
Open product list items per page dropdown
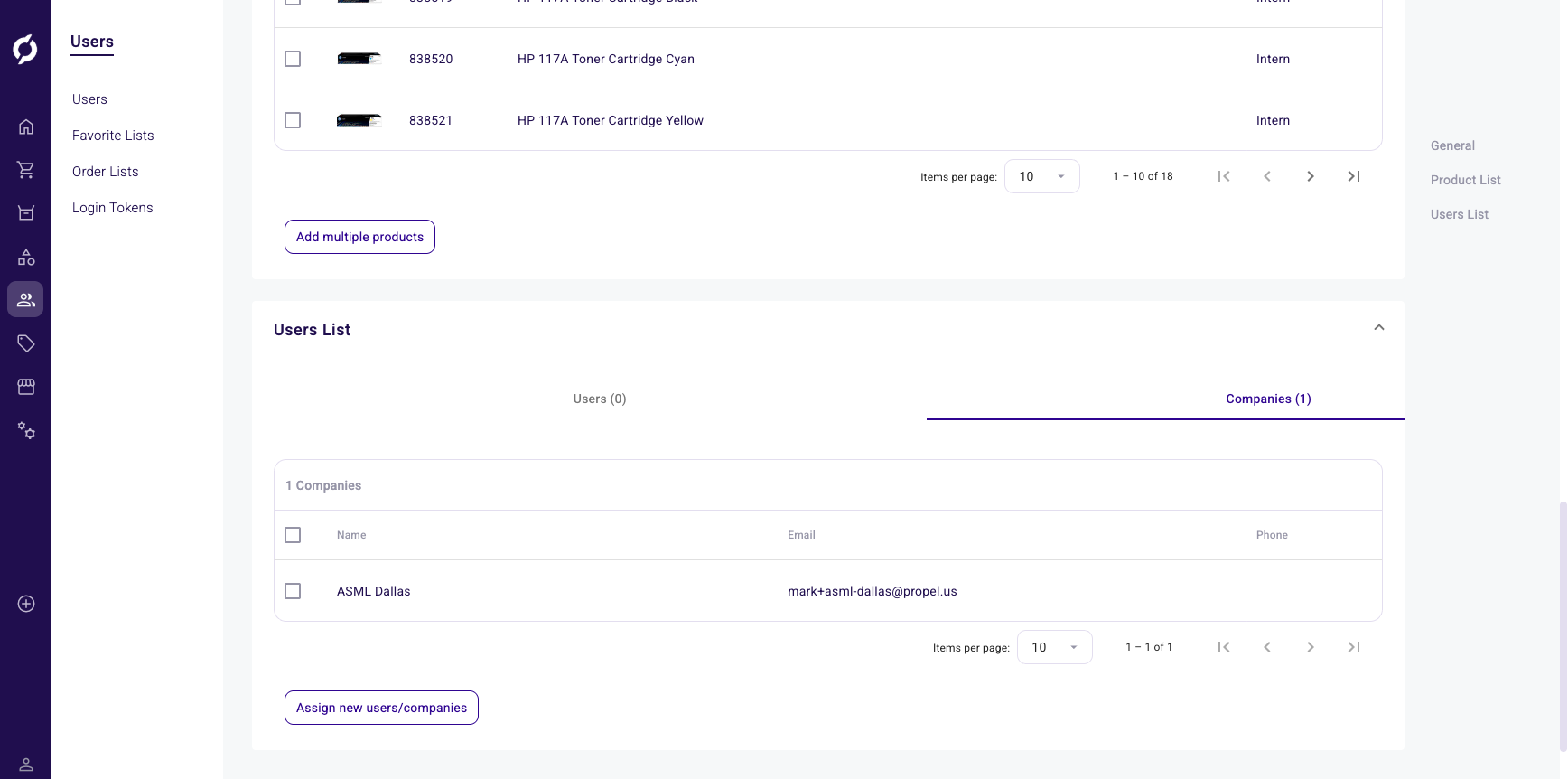(x=1042, y=176)
